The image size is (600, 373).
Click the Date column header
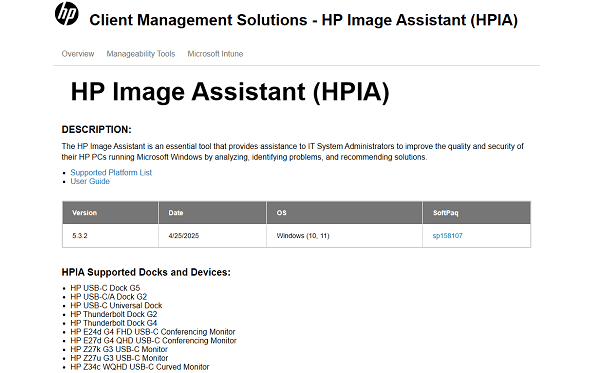pyautogui.click(x=212, y=213)
